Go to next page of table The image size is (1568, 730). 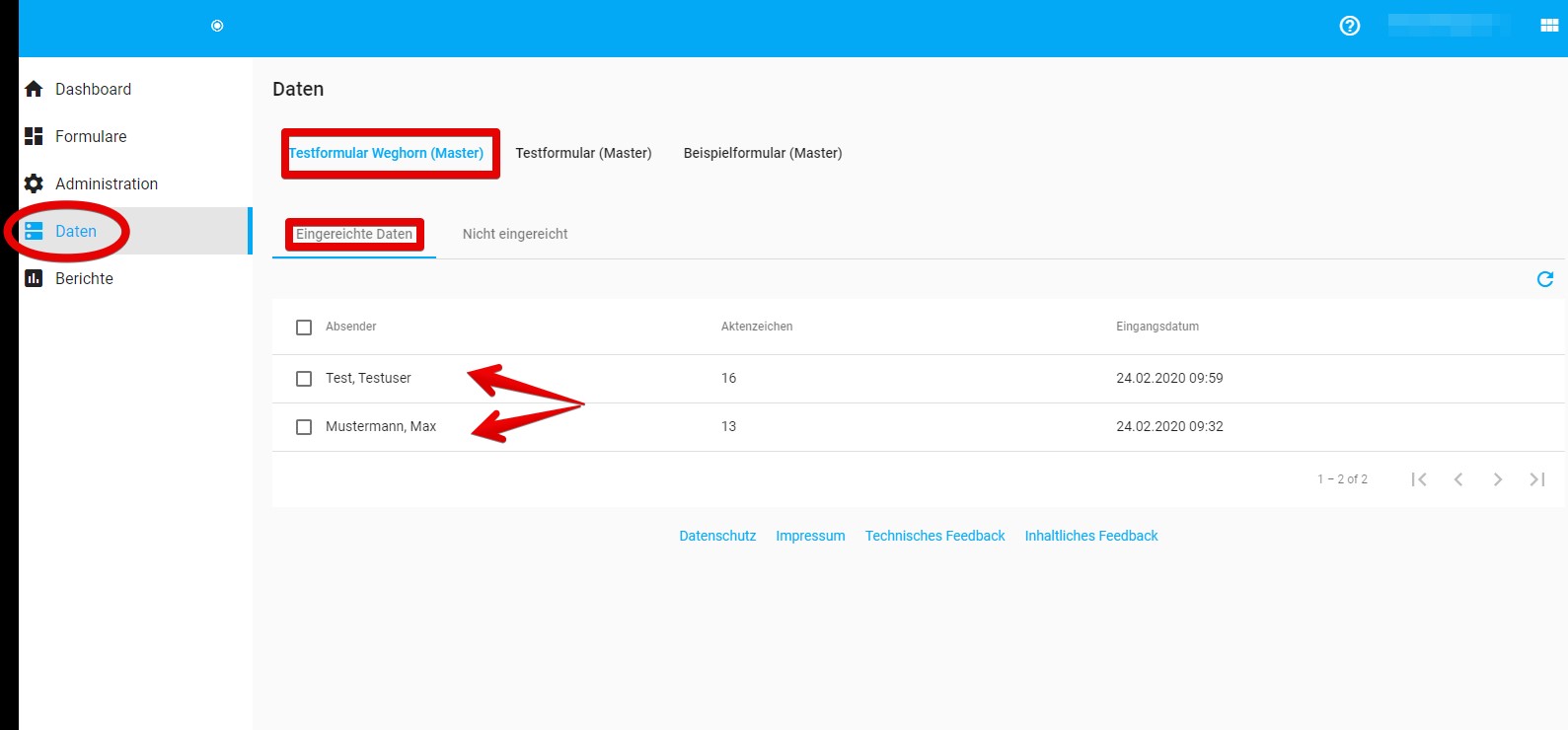[x=1498, y=479]
